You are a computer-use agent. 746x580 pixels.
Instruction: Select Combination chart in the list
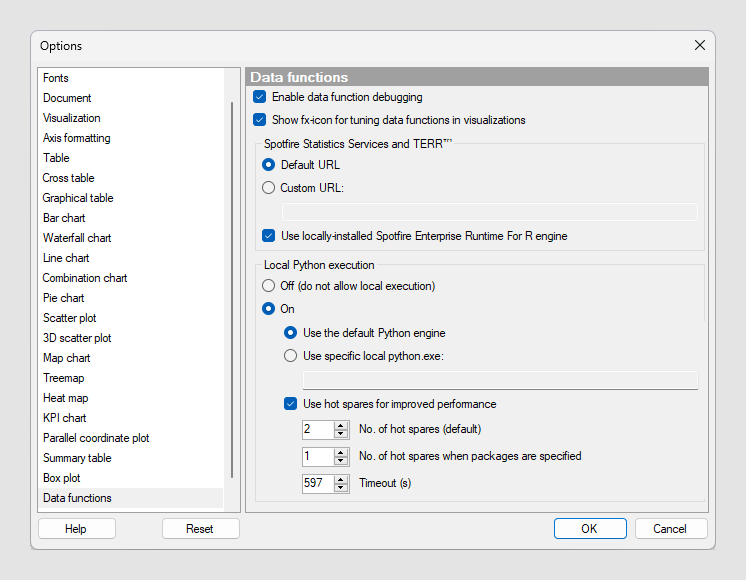pyautogui.click(x=130, y=278)
